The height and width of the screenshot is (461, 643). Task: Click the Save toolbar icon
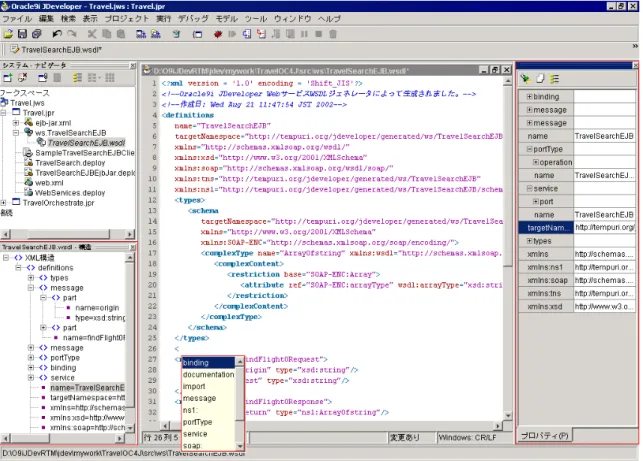tap(23, 34)
